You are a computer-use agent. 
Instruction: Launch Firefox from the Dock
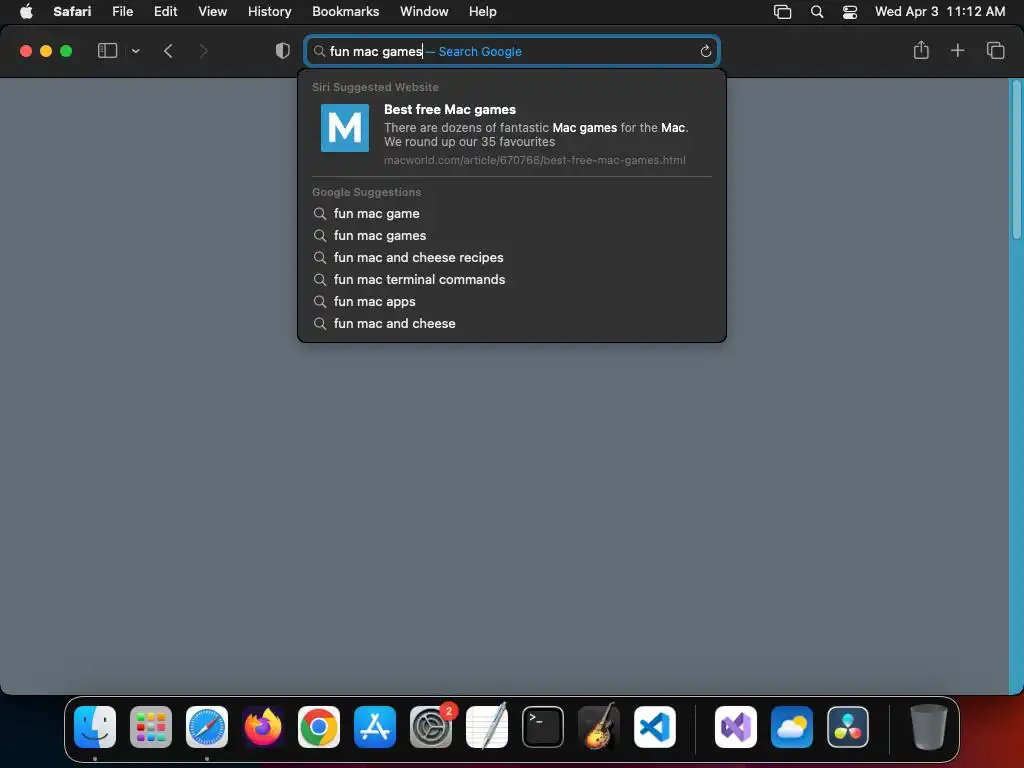tap(263, 727)
